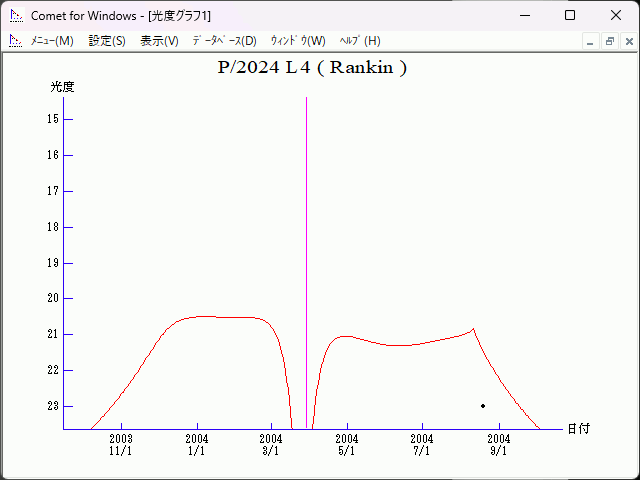
Task: Restore down the inner graph child window
Action: tap(609, 42)
